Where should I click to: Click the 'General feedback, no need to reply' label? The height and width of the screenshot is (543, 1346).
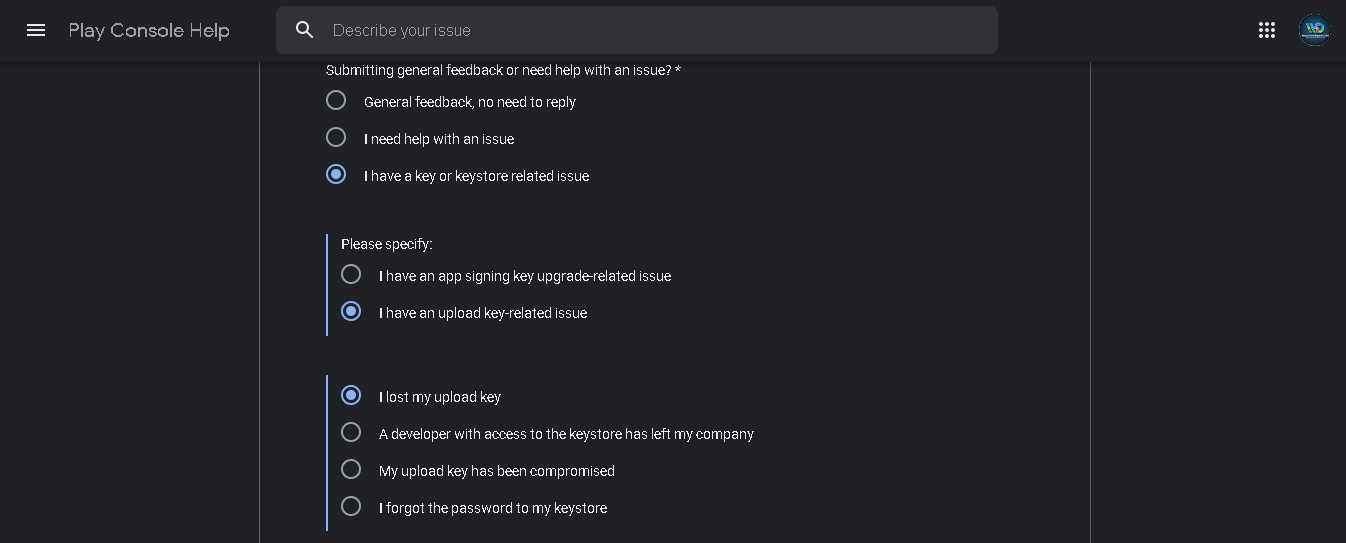470,102
